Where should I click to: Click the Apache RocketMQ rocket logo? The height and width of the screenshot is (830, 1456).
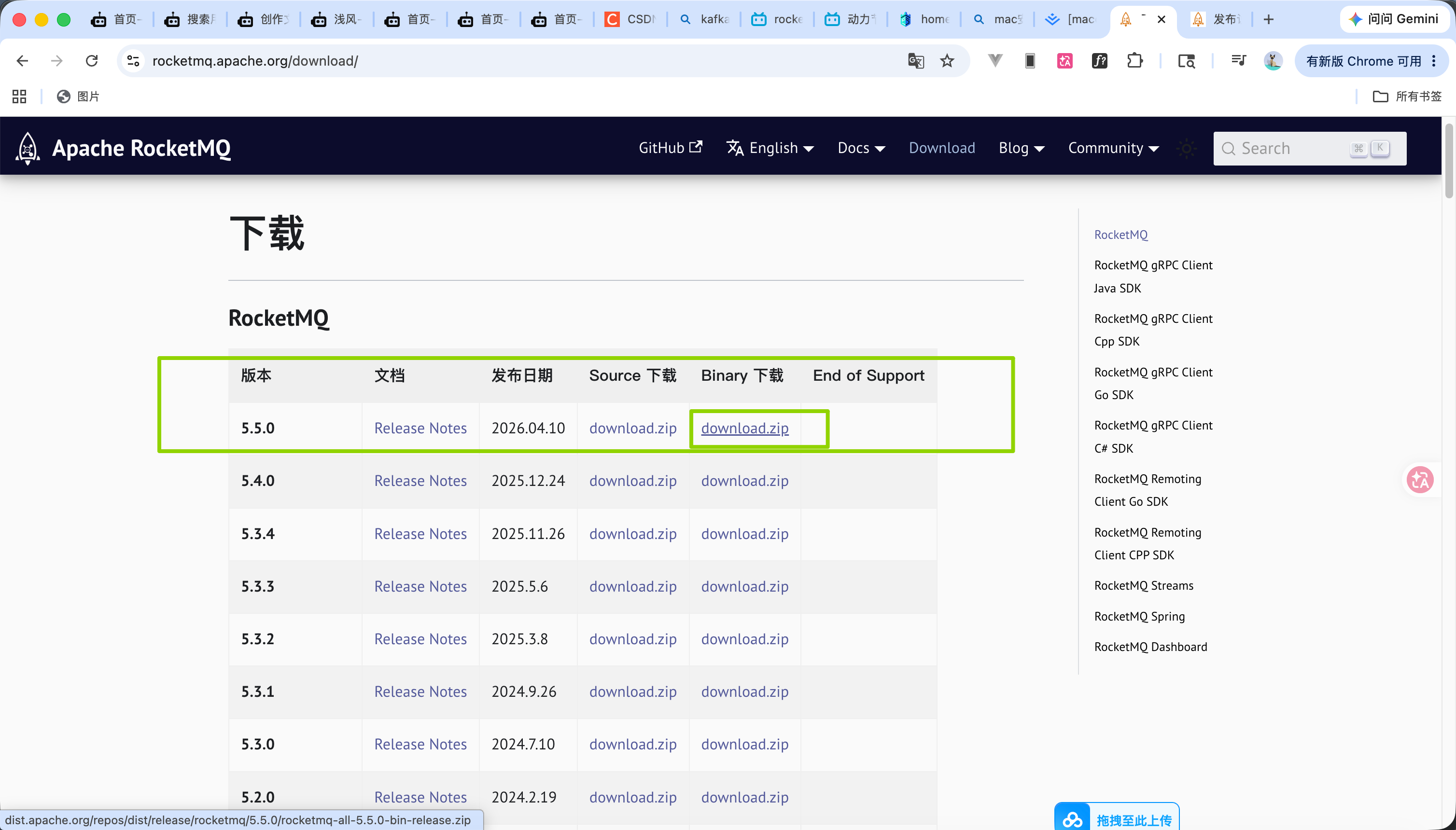click(28, 148)
